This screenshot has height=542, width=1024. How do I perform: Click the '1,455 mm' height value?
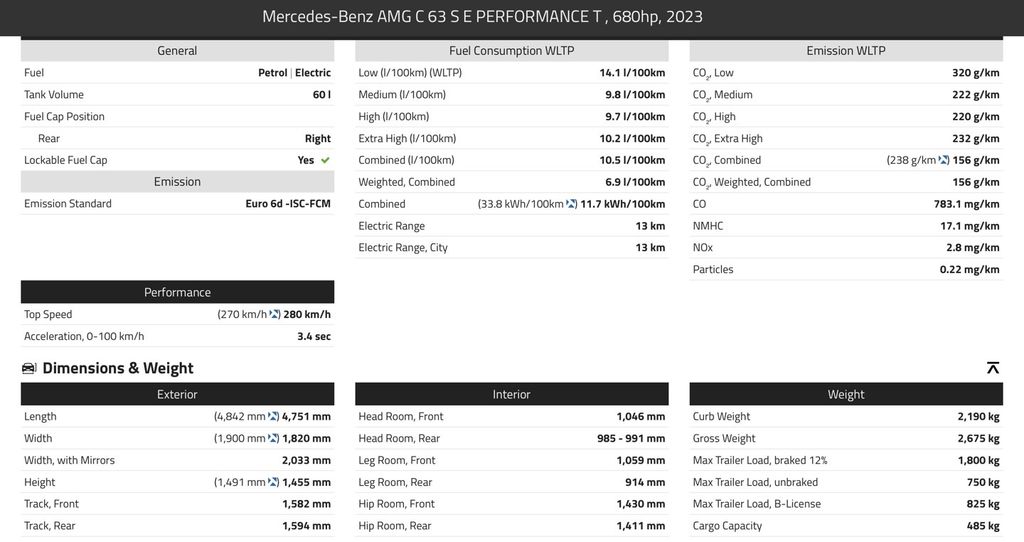pyautogui.click(x=306, y=482)
